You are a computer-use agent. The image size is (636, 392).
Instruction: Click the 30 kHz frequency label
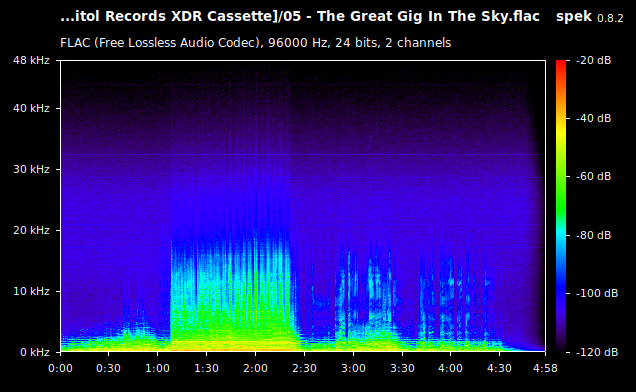point(31,169)
